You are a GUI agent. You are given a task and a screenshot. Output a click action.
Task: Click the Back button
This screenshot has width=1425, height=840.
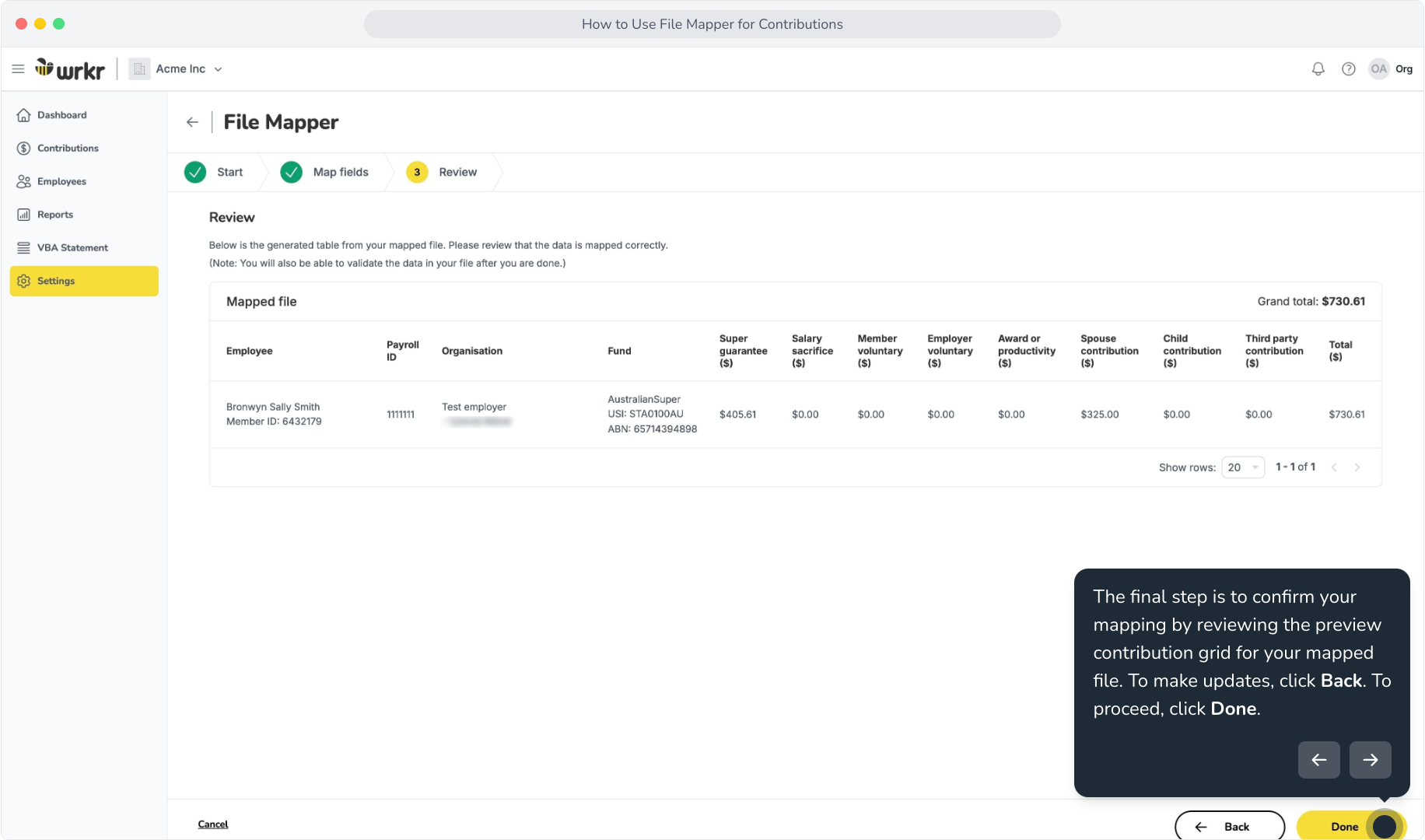tap(1230, 826)
